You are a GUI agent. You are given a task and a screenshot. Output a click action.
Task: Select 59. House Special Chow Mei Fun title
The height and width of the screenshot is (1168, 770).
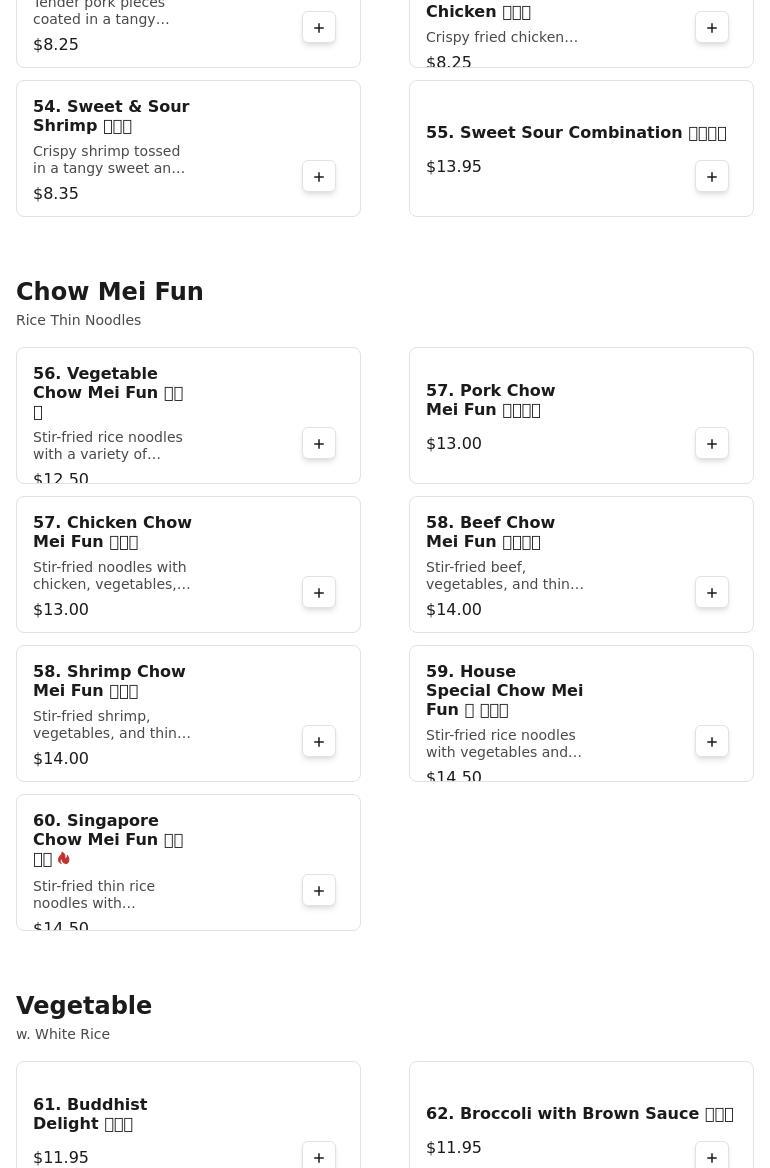504,690
